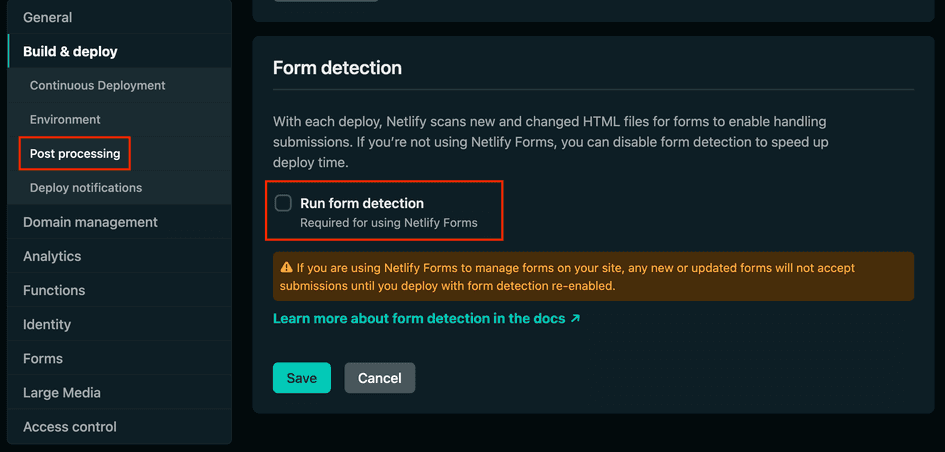Click the Cancel button
The width and height of the screenshot is (945, 452).
pyautogui.click(x=380, y=378)
